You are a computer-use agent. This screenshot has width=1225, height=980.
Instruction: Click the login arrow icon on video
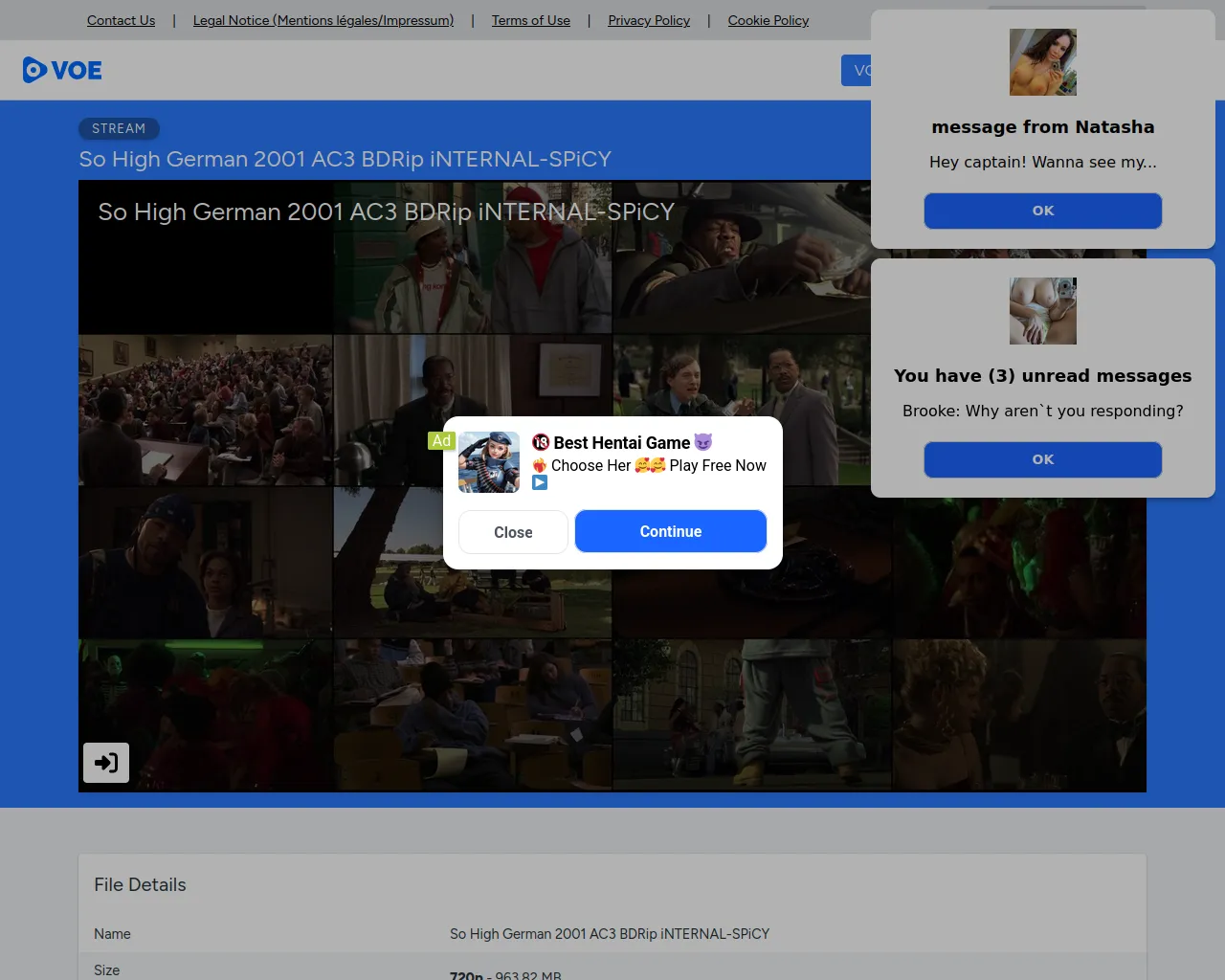click(106, 763)
